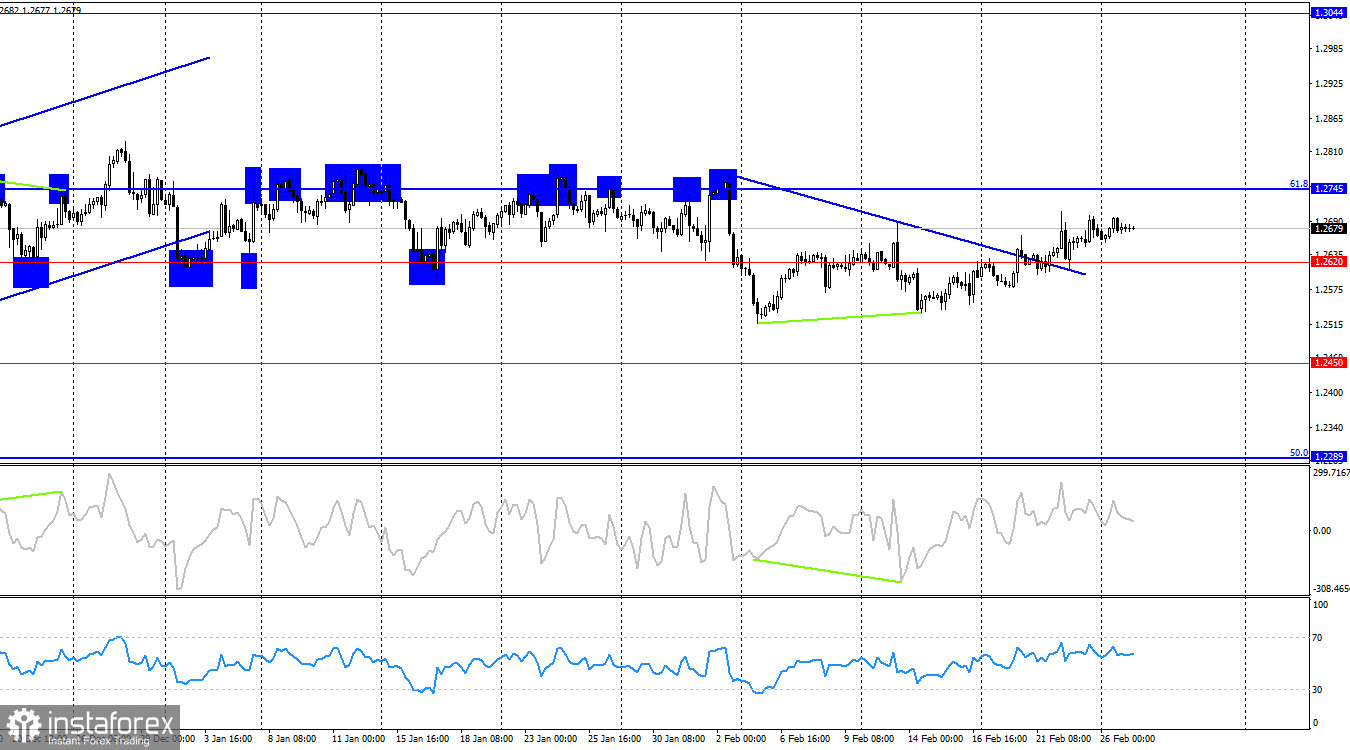Click the 15 Jan 16:00 time label
Viewport: 1350px width, 750px height.
point(423,740)
